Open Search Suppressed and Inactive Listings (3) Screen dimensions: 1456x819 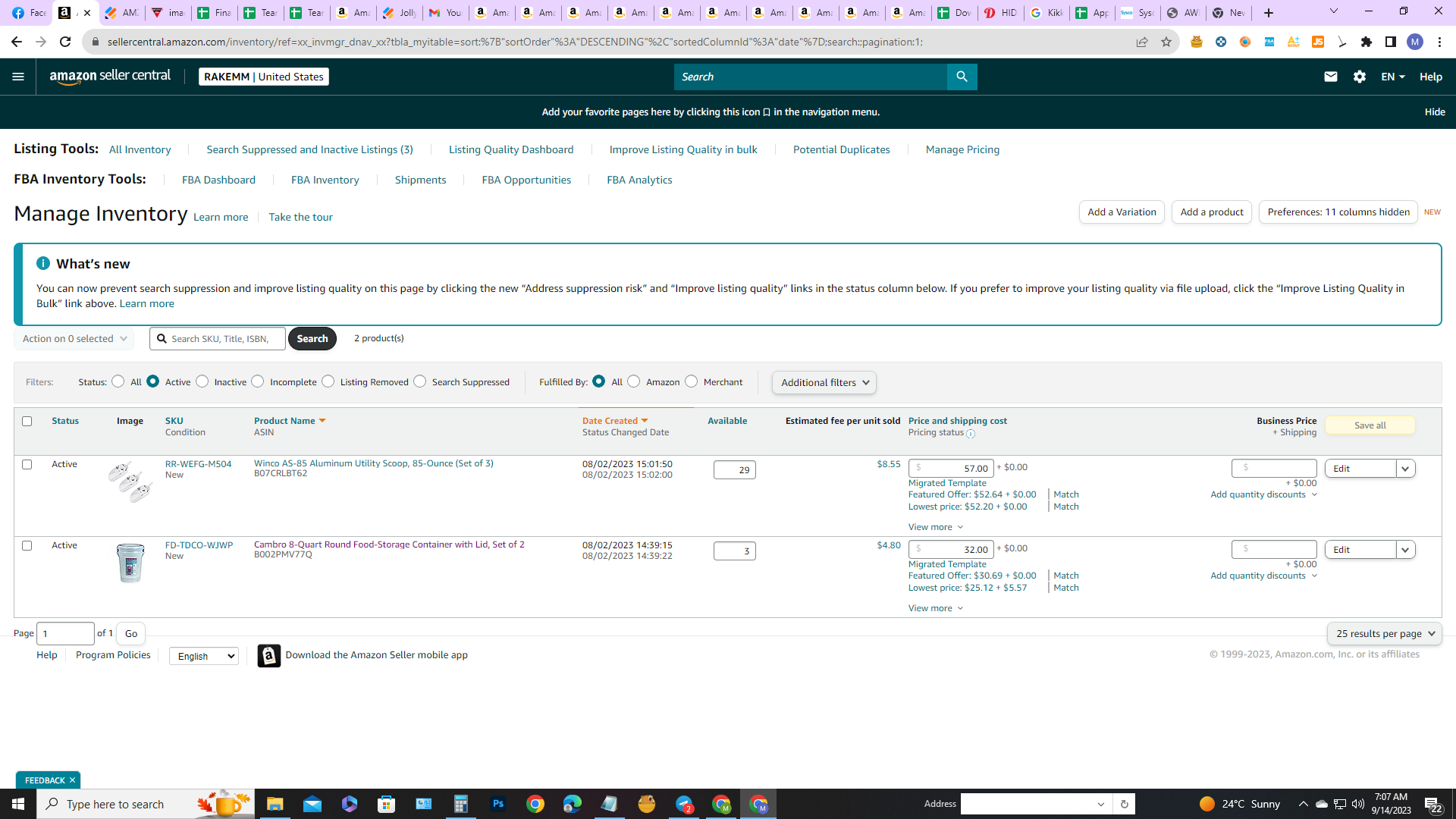pos(309,149)
